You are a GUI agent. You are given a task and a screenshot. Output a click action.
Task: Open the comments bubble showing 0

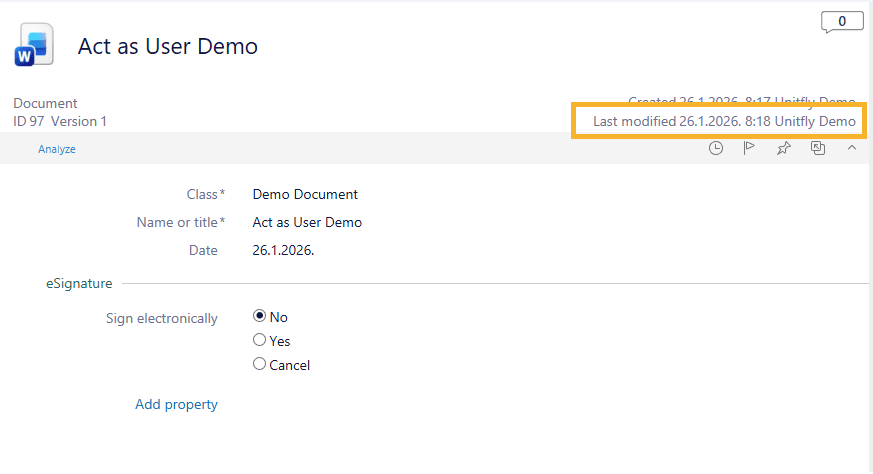841,21
